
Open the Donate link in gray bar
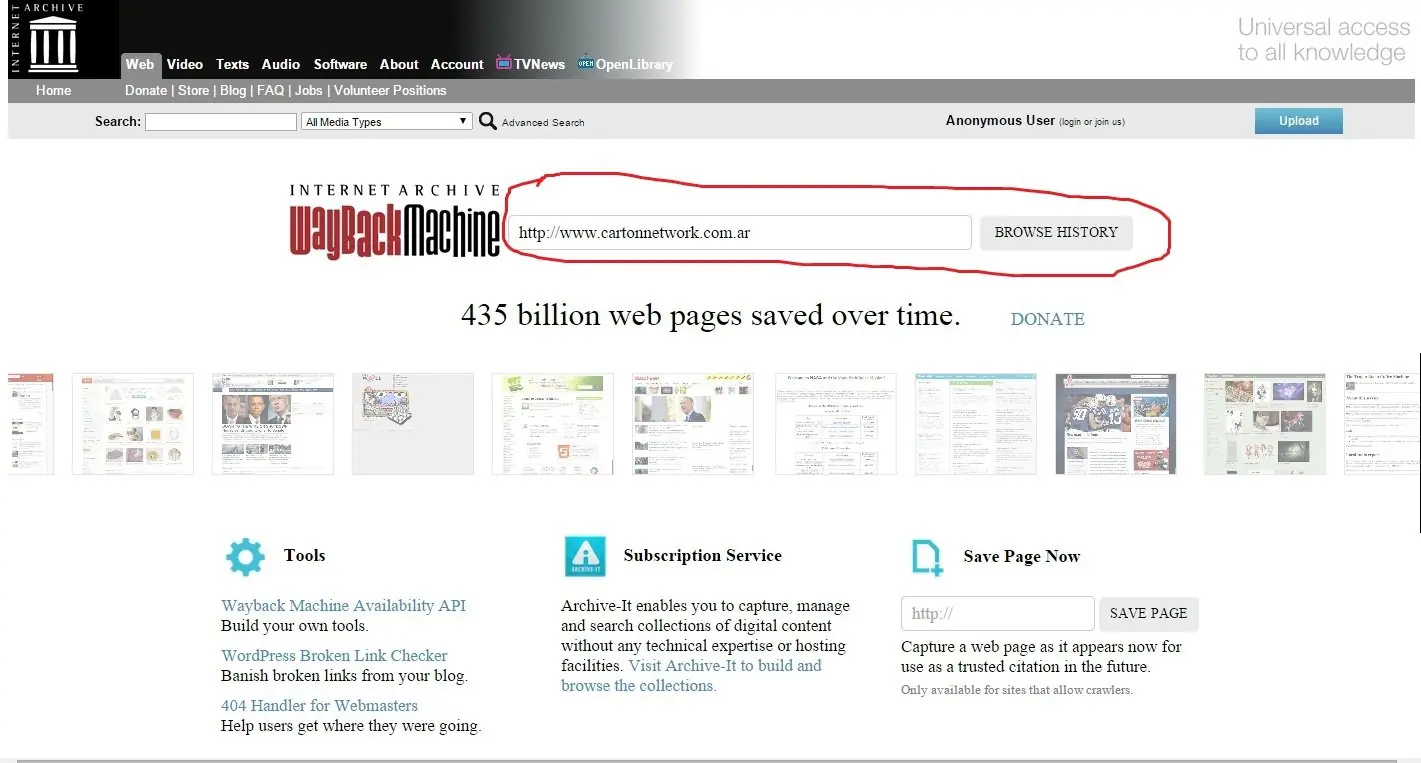146,90
